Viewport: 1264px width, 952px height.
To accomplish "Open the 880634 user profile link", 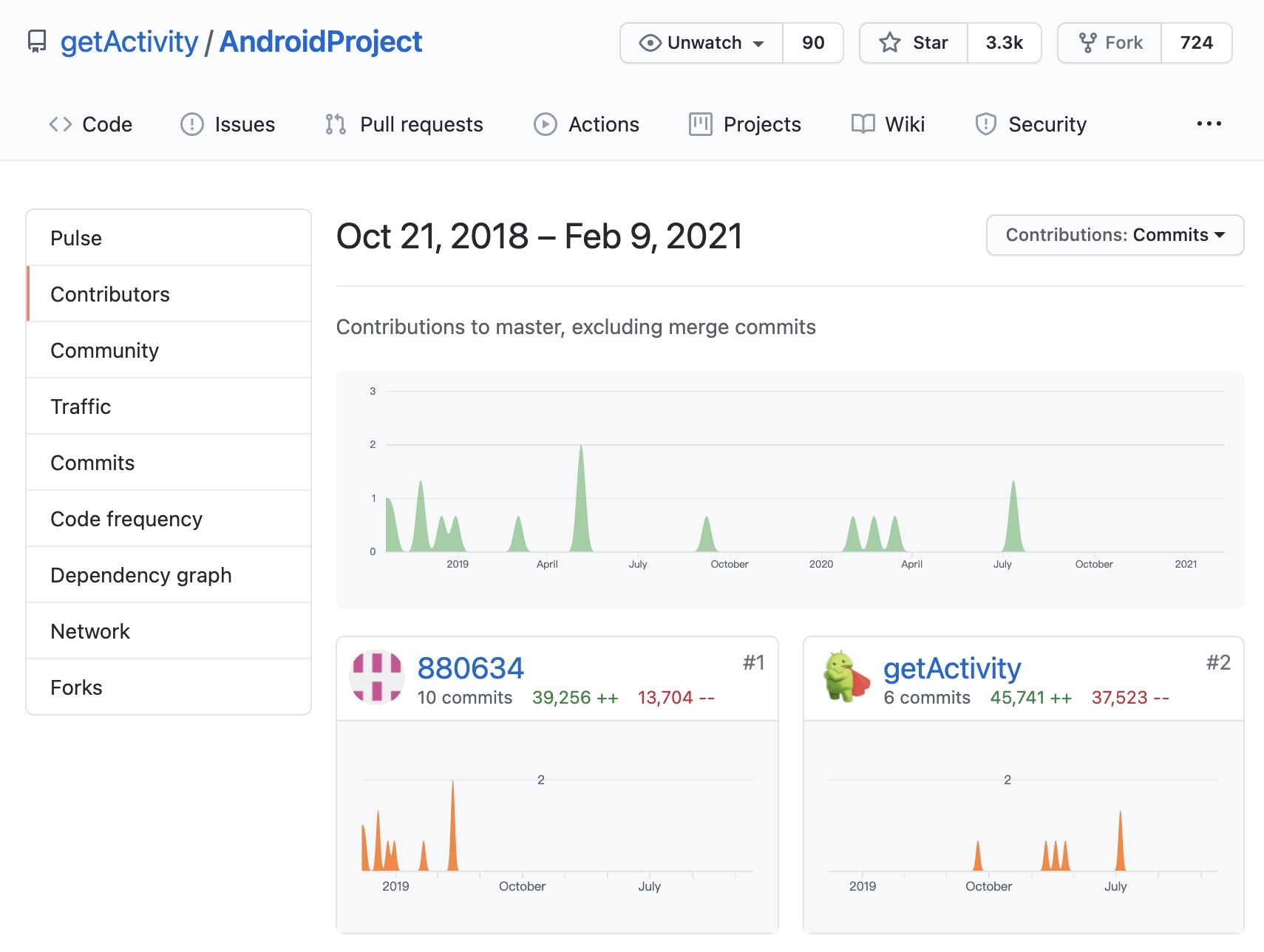I will point(470,668).
